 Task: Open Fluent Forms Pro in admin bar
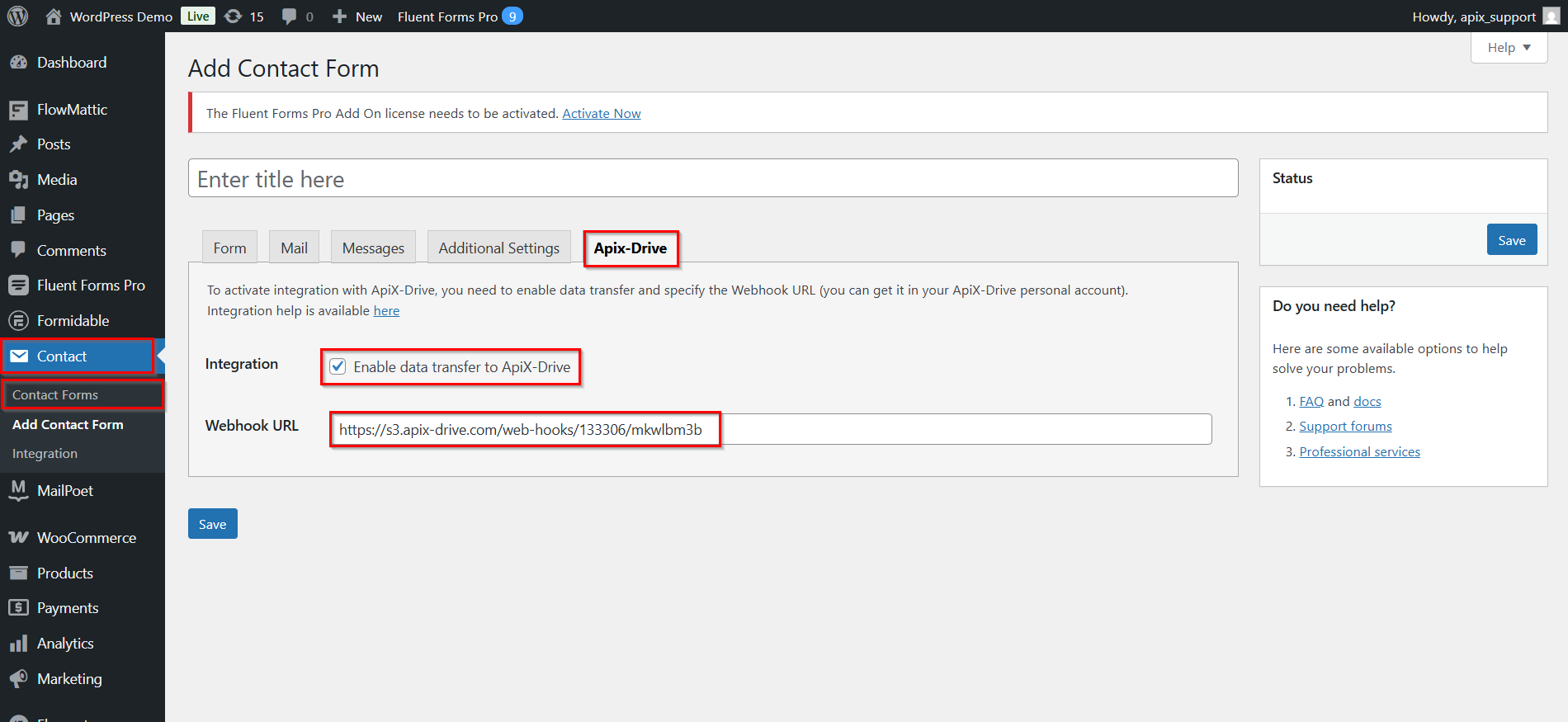click(448, 17)
